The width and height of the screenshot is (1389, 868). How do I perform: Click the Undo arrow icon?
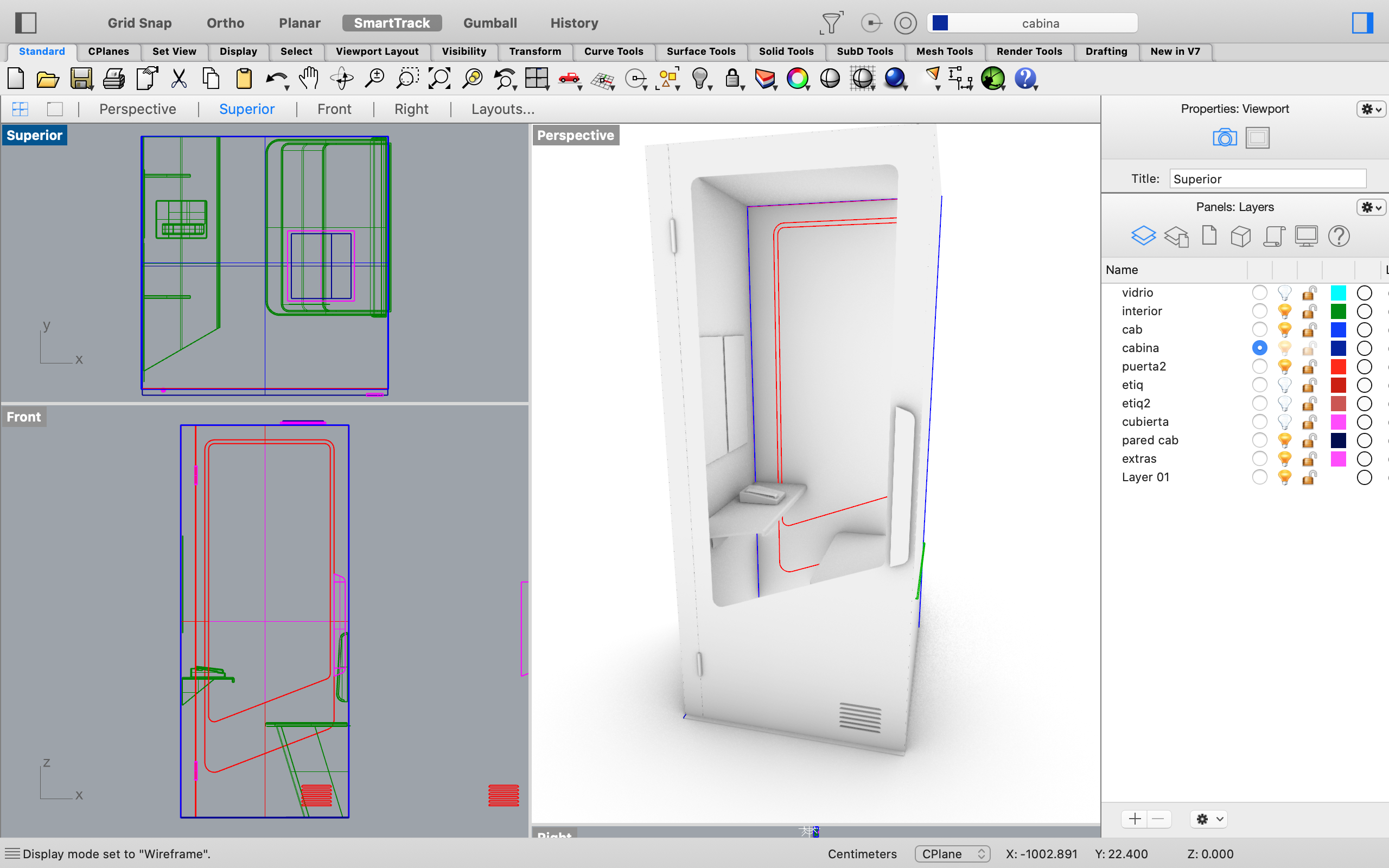[x=276, y=78]
